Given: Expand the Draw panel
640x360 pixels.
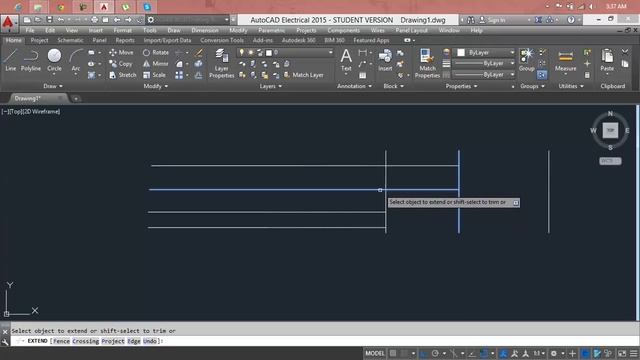Looking at the screenshot, I should (53, 86).
